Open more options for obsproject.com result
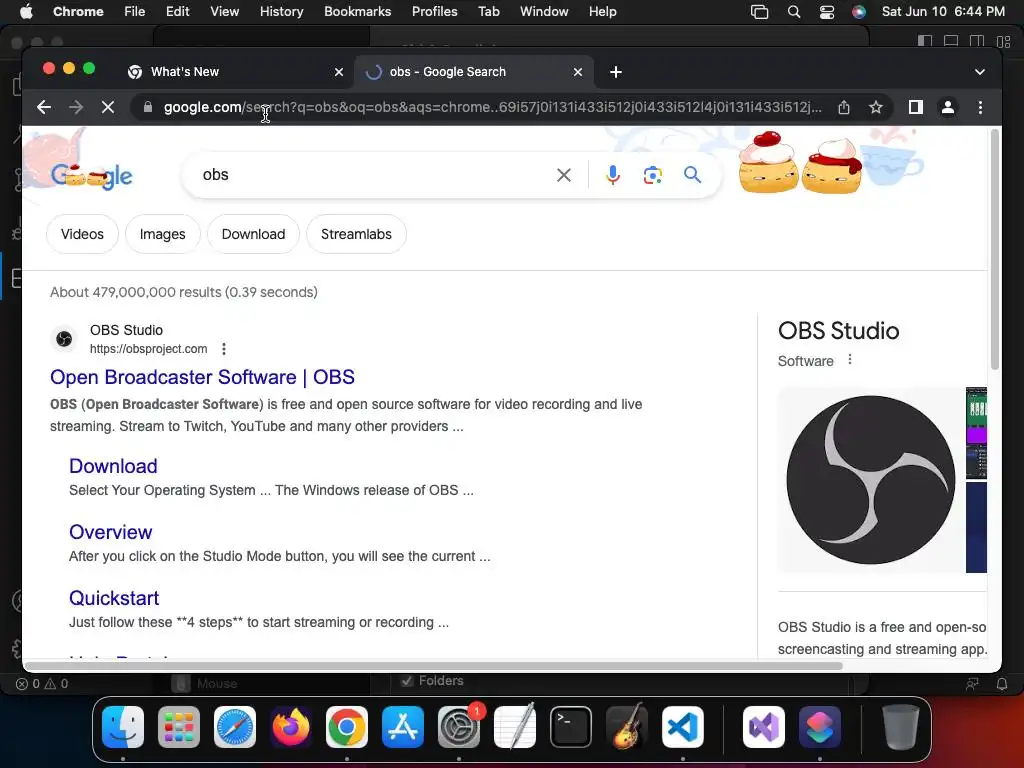The height and width of the screenshot is (768, 1024). pyautogui.click(x=224, y=349)
